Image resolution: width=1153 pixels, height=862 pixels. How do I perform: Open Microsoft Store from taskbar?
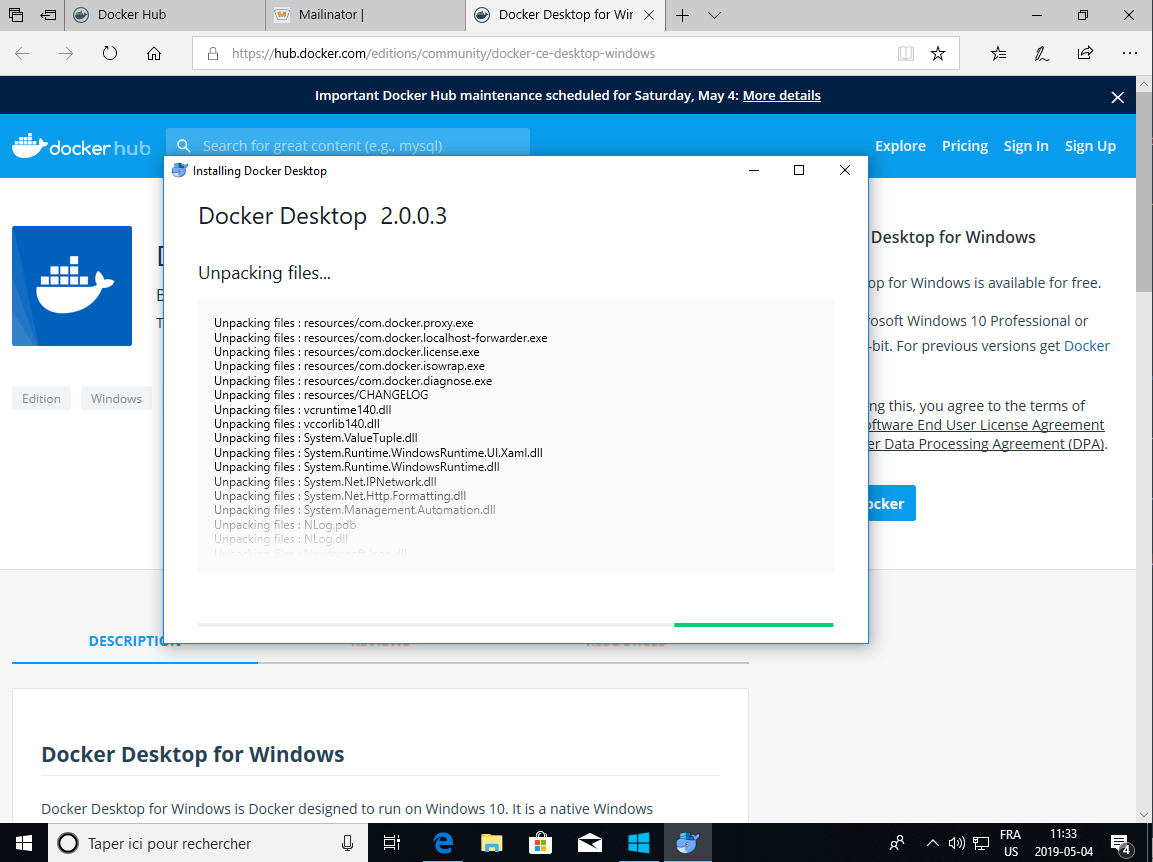[x=540, y=843]
